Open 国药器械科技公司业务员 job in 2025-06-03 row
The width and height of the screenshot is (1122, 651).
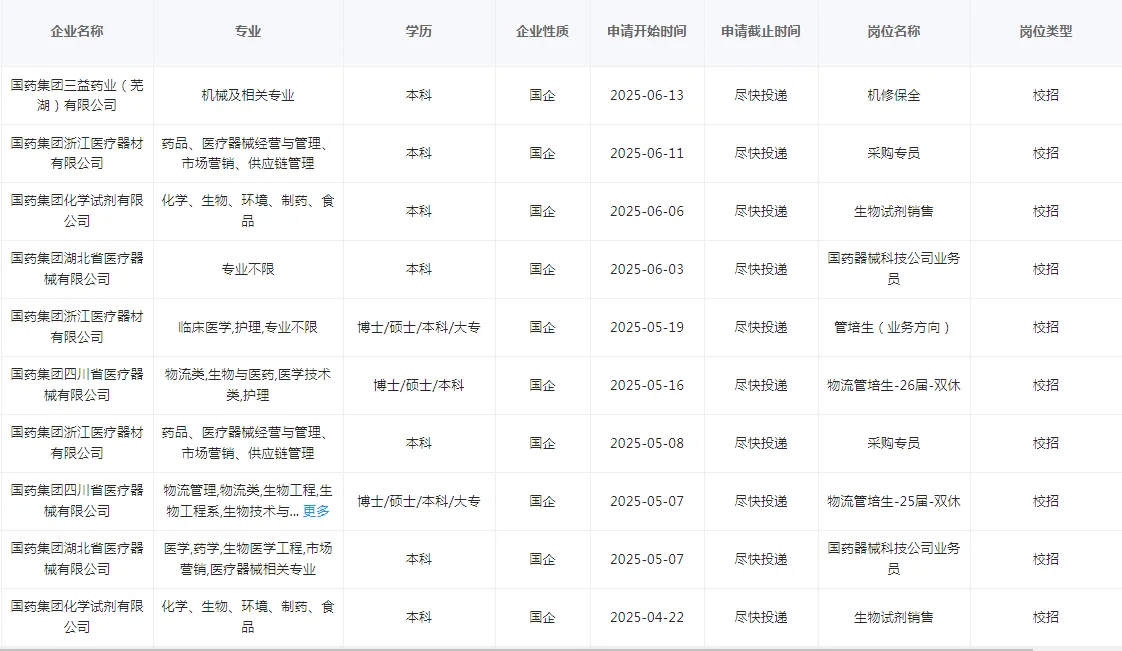(894, 269)
